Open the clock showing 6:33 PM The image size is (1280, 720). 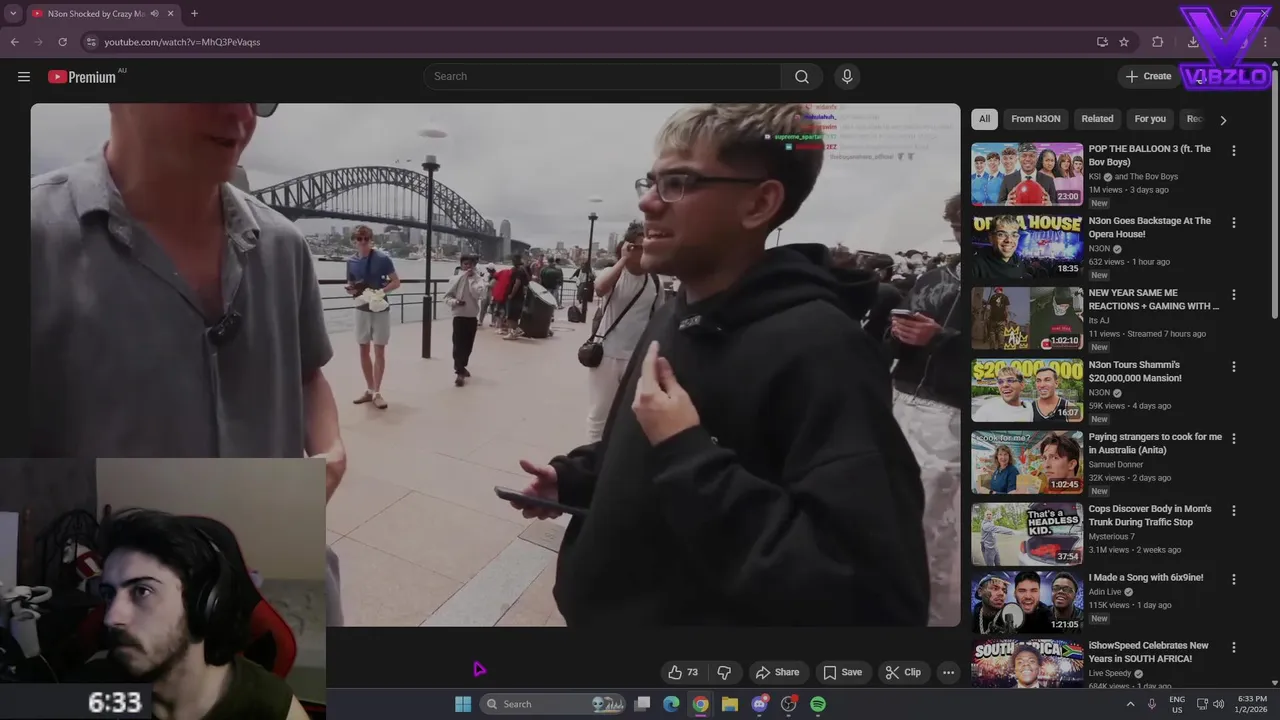(x=1252, y=704)
